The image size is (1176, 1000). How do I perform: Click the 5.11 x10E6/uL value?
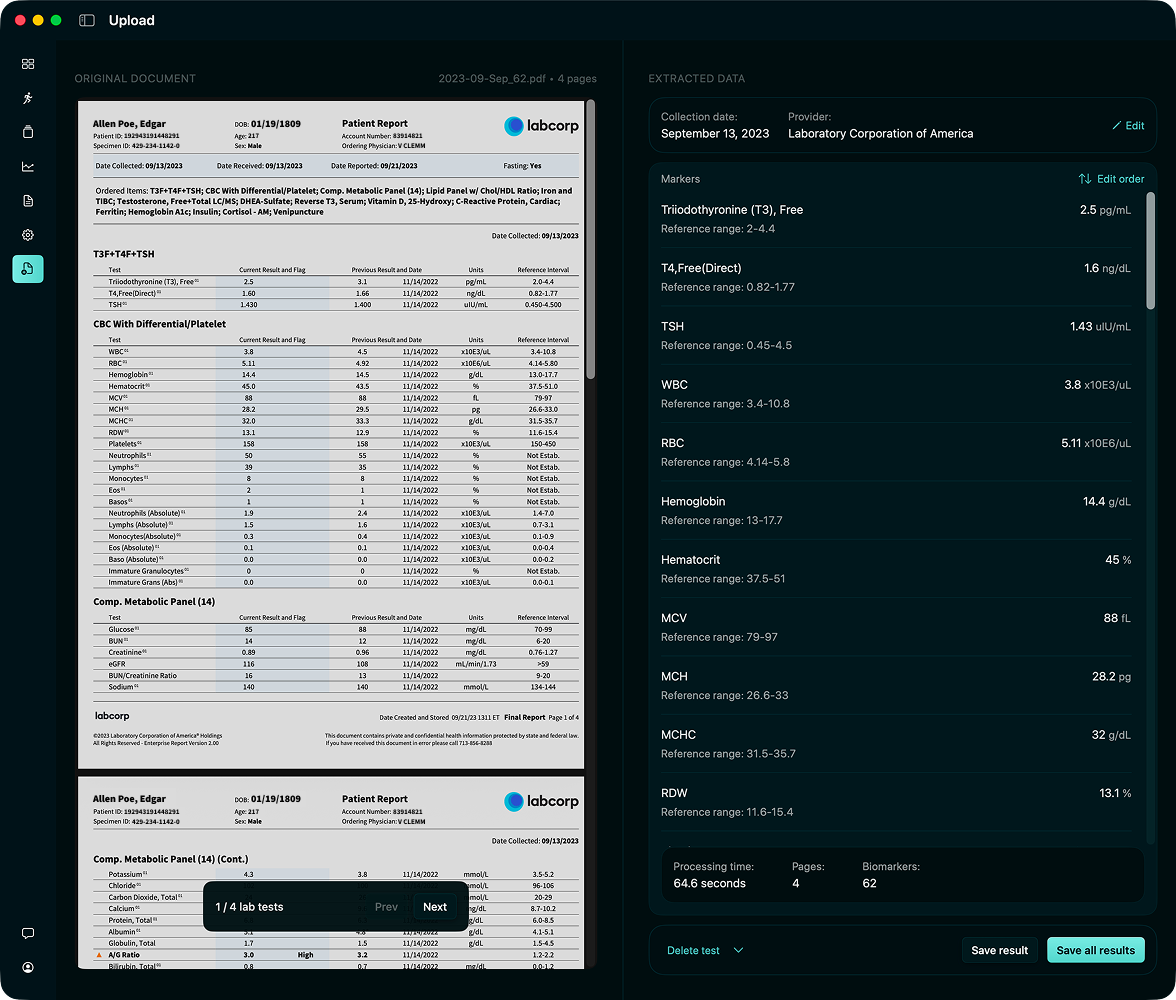(1096, 443)
